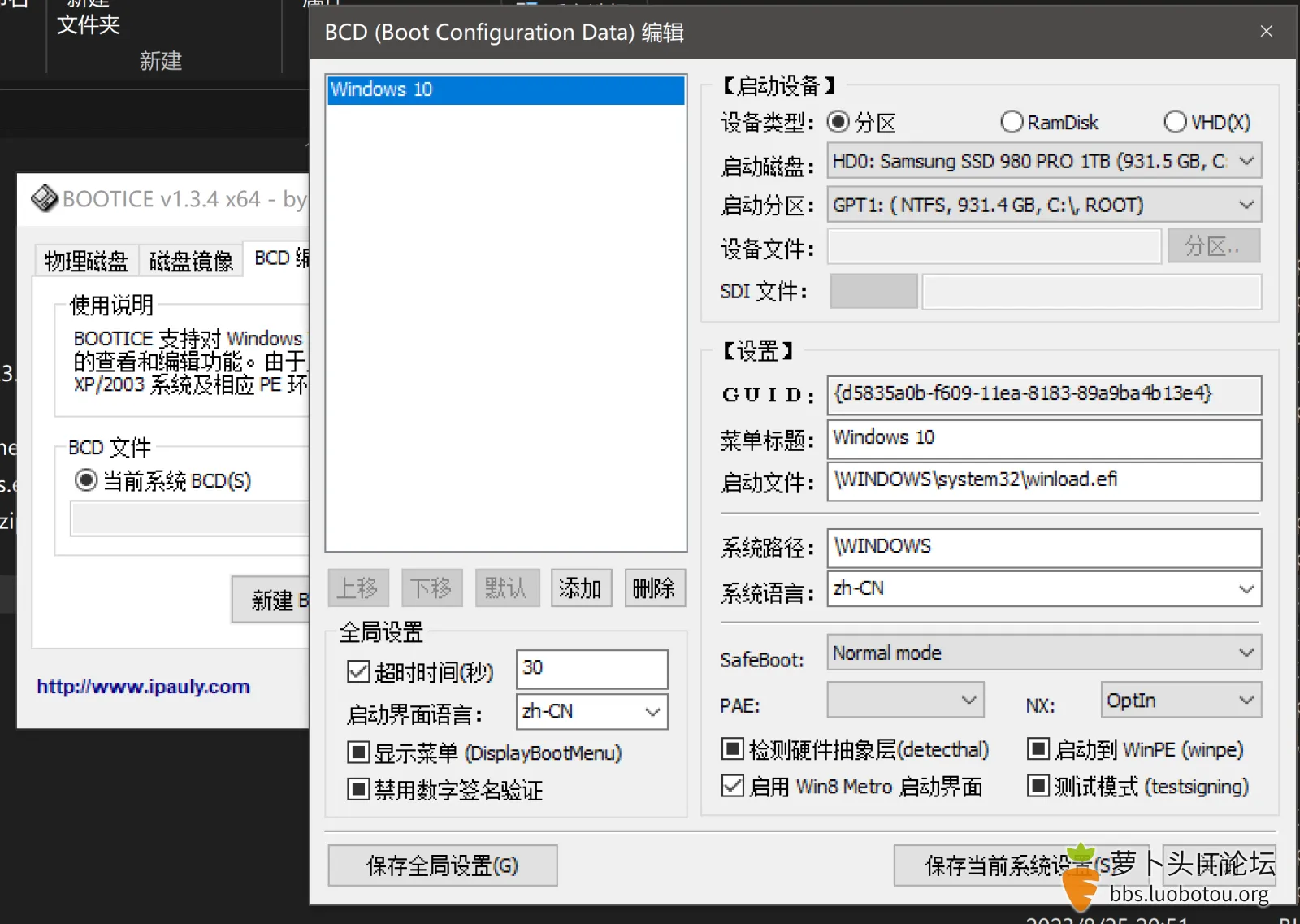Click the 新建 group label in Explorer ribbon
Image resolution: width=1300 pixels, height=924 pixels.
(160, 61)
